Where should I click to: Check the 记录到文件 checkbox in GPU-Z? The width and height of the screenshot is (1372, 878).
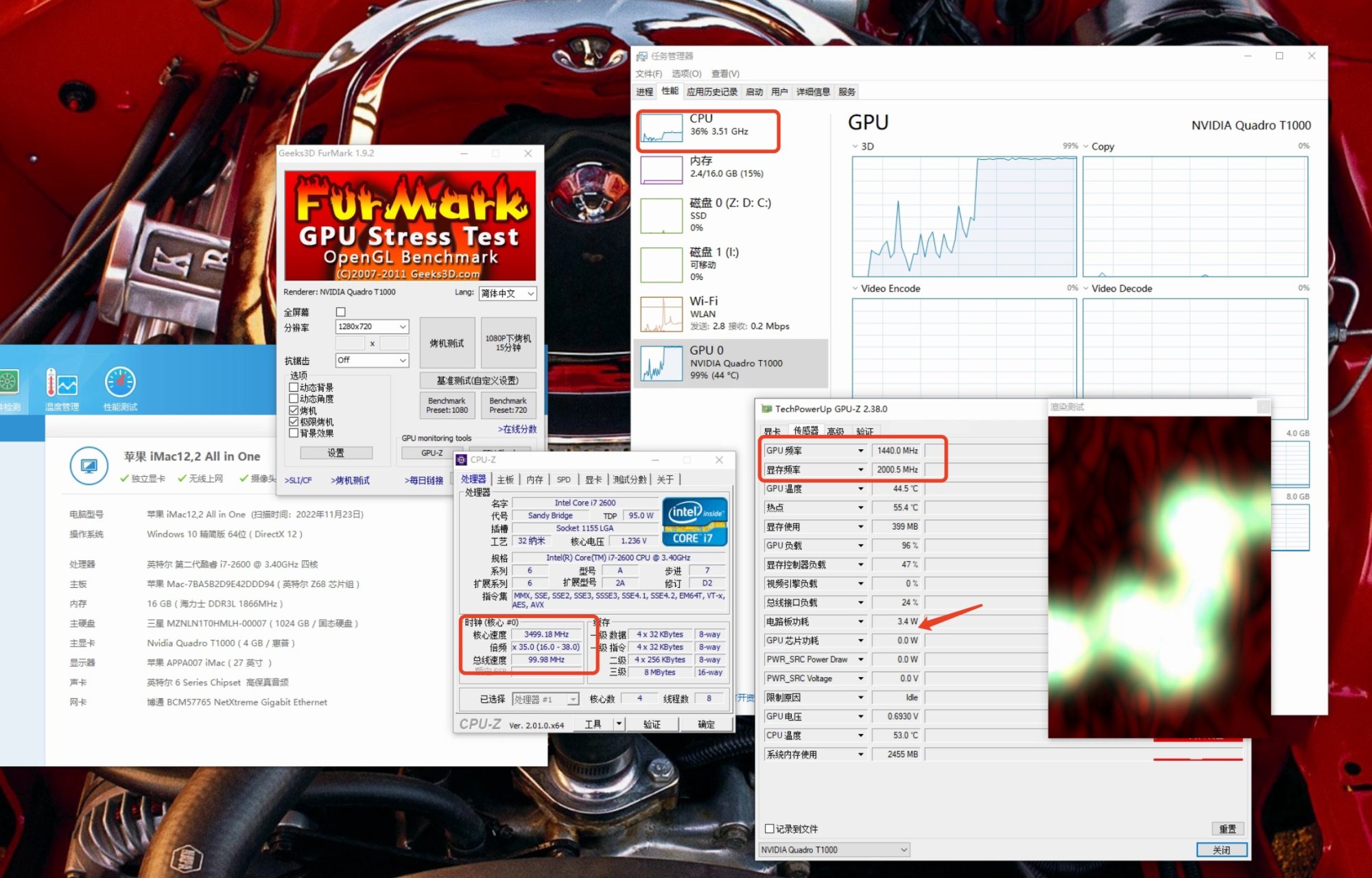(770, 829)
